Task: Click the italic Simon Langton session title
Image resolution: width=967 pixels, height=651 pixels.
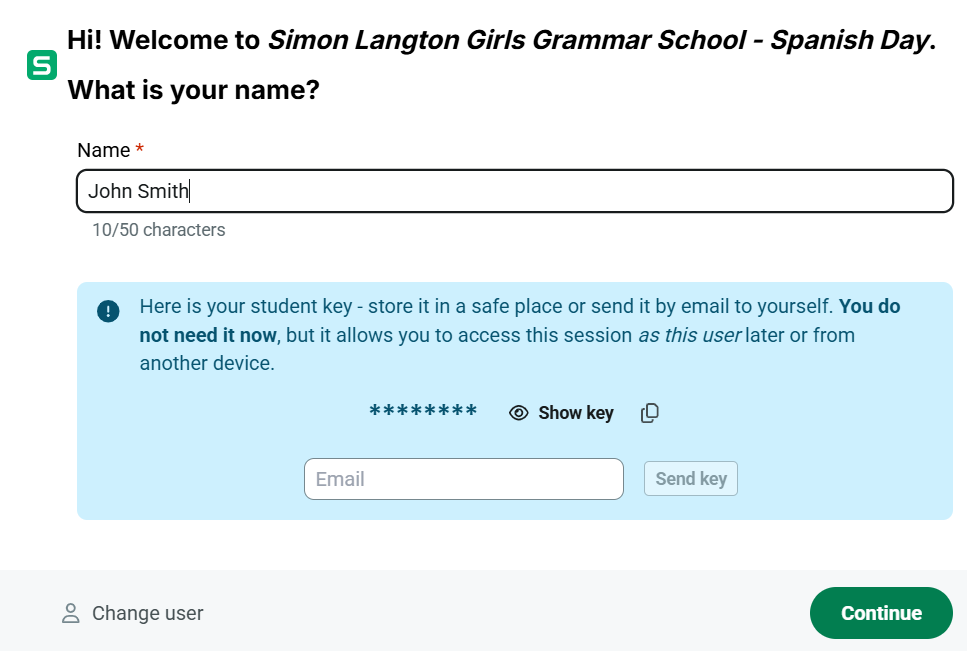Action: (598, 41)
